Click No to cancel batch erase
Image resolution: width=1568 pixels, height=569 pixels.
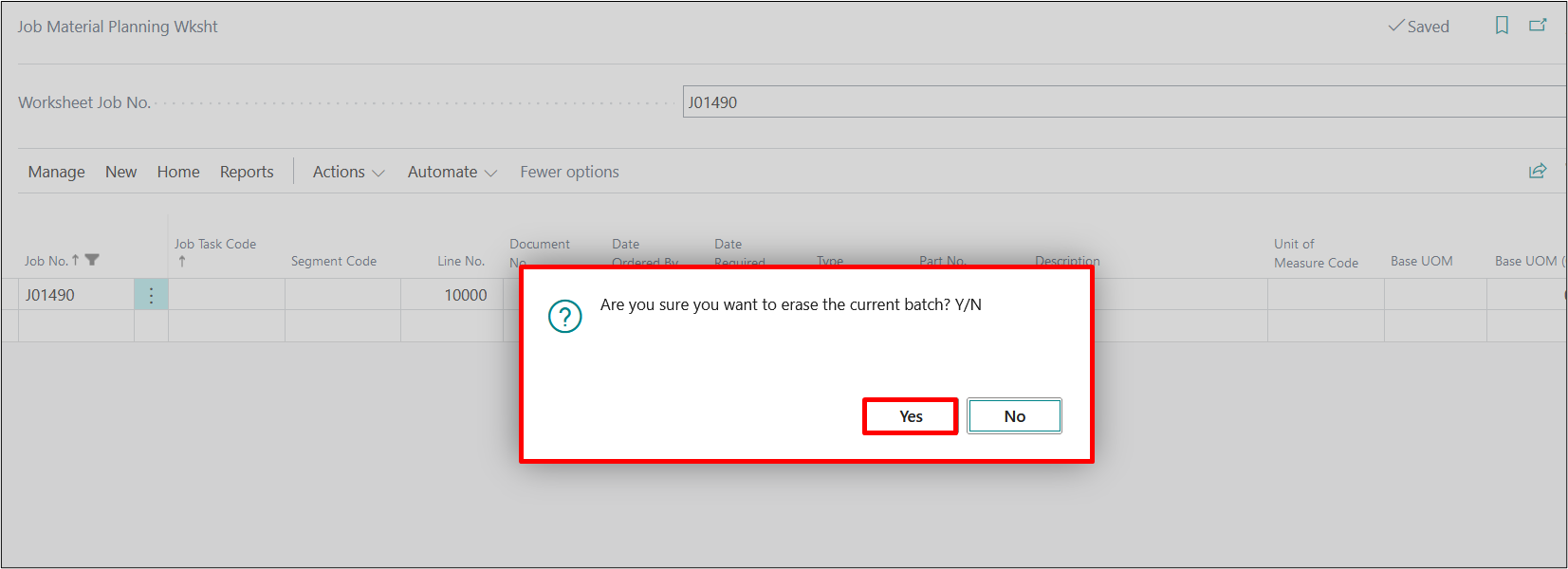coord(1014,415)
